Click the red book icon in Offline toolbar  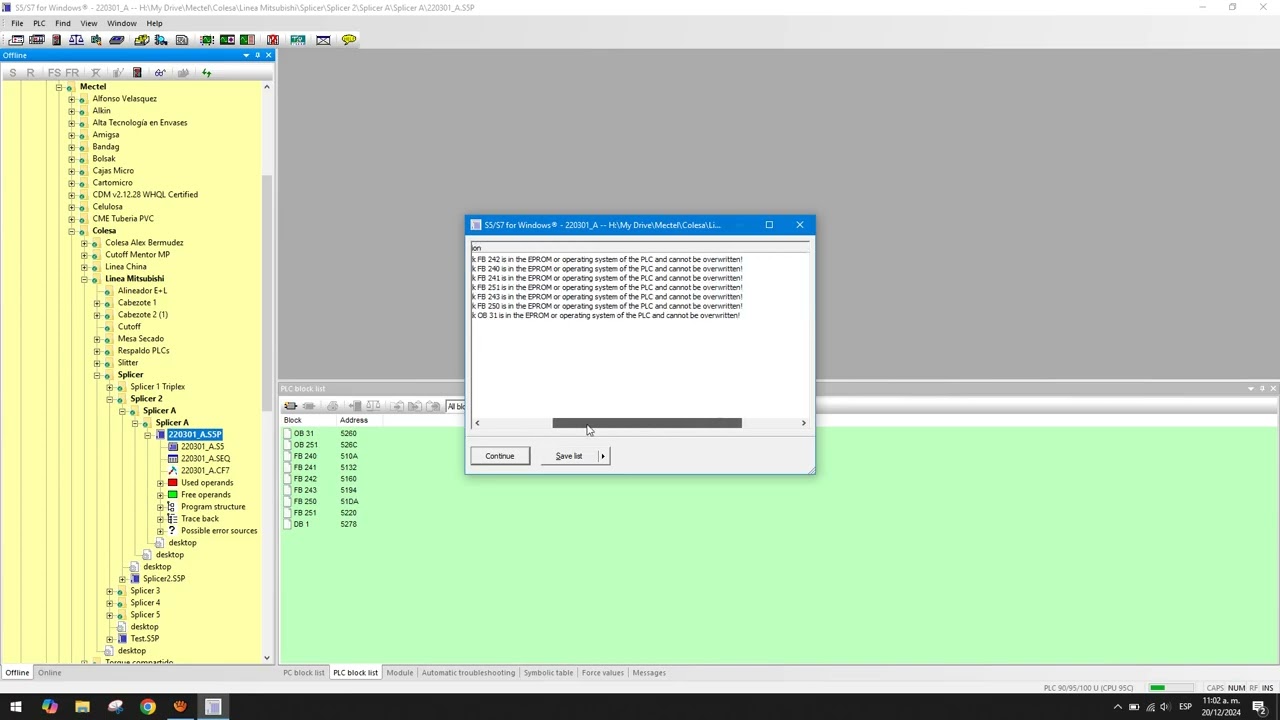137,73
